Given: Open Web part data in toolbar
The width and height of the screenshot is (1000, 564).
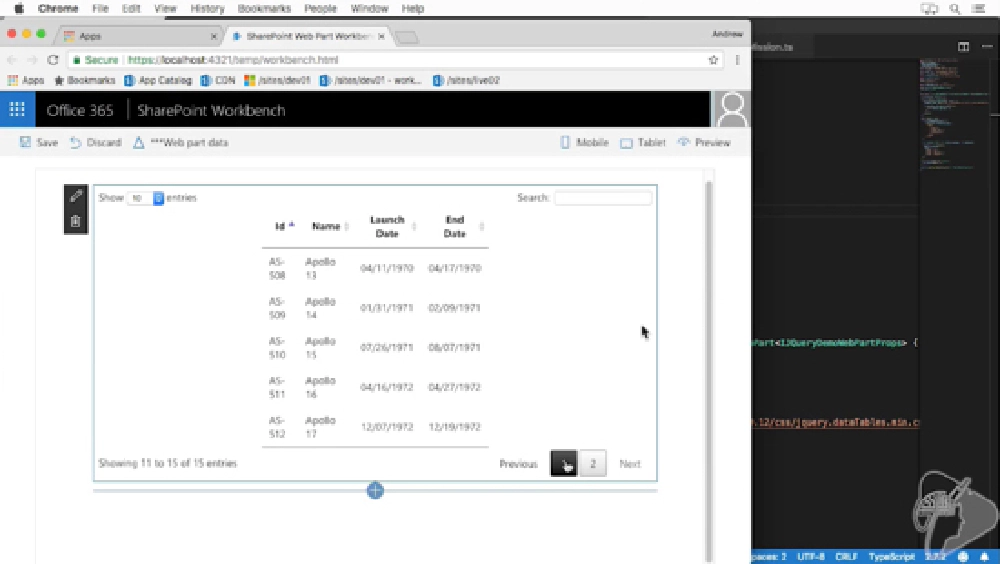Looking at the screenshot, I should tap(180, 142).
